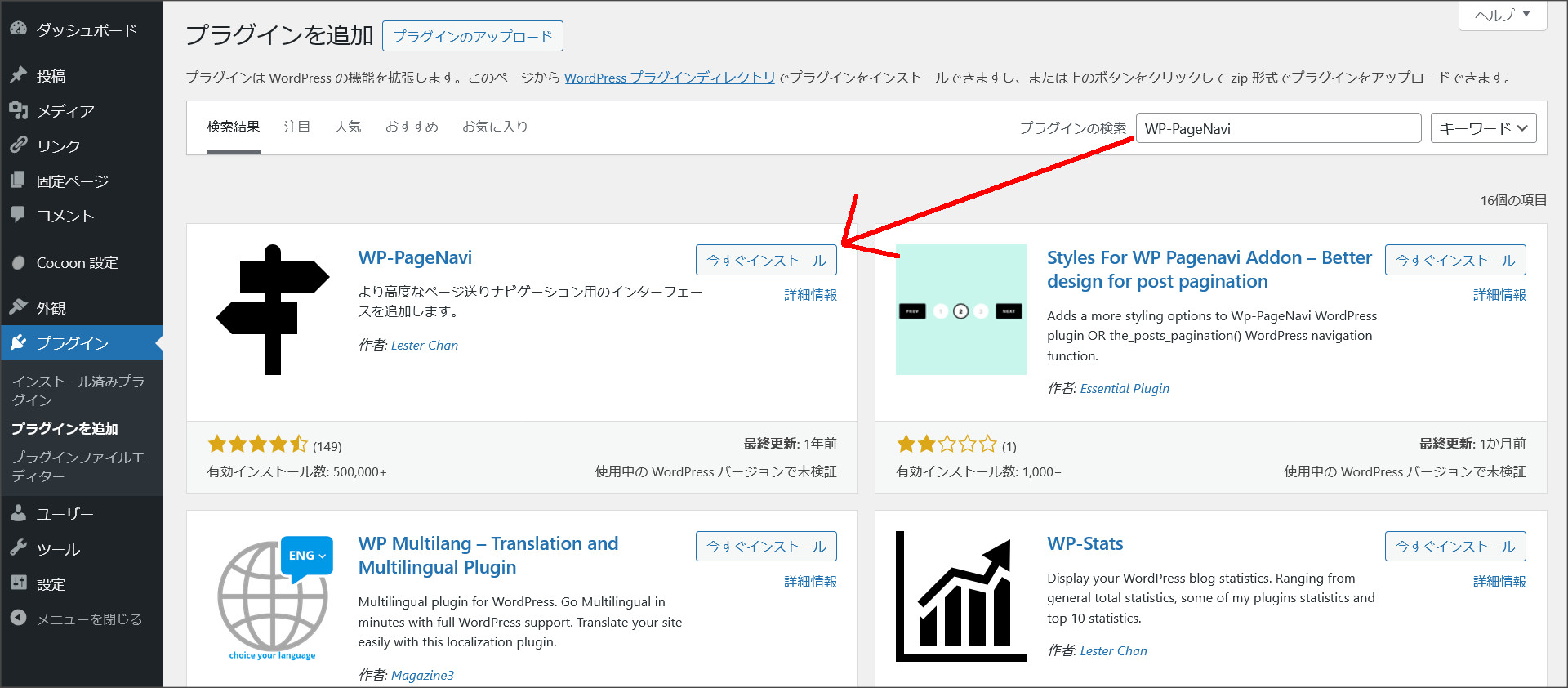The width and height of the screenshot is (1568, 688).
Task: Switch to the 人気 tab
Action: [x=348, y=127]
